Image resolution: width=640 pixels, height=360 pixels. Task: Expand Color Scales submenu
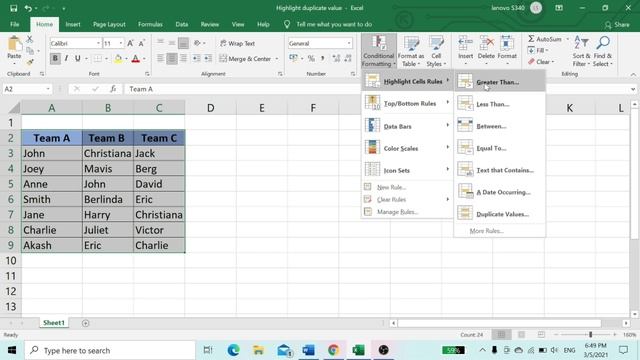coord(407,148)
